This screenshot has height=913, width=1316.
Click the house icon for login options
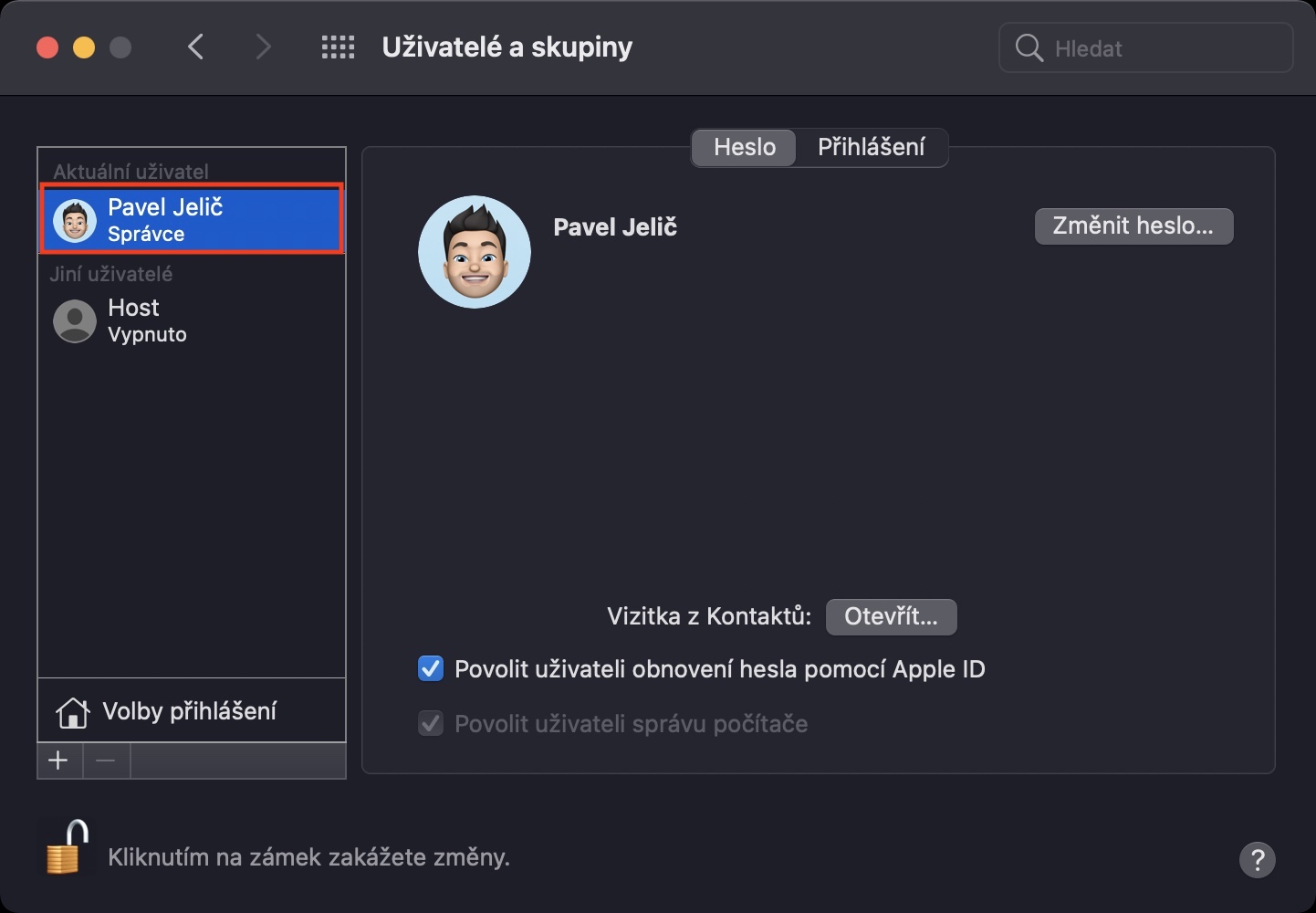[73, 713]
